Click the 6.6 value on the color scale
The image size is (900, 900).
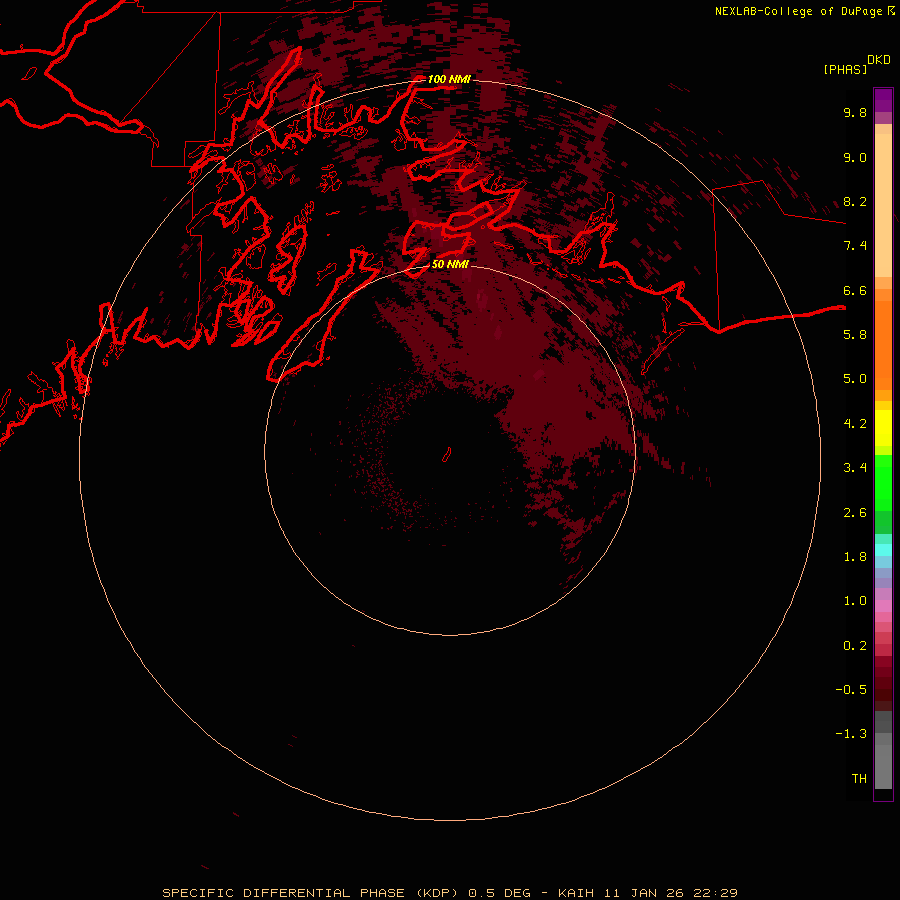point(855,290)
